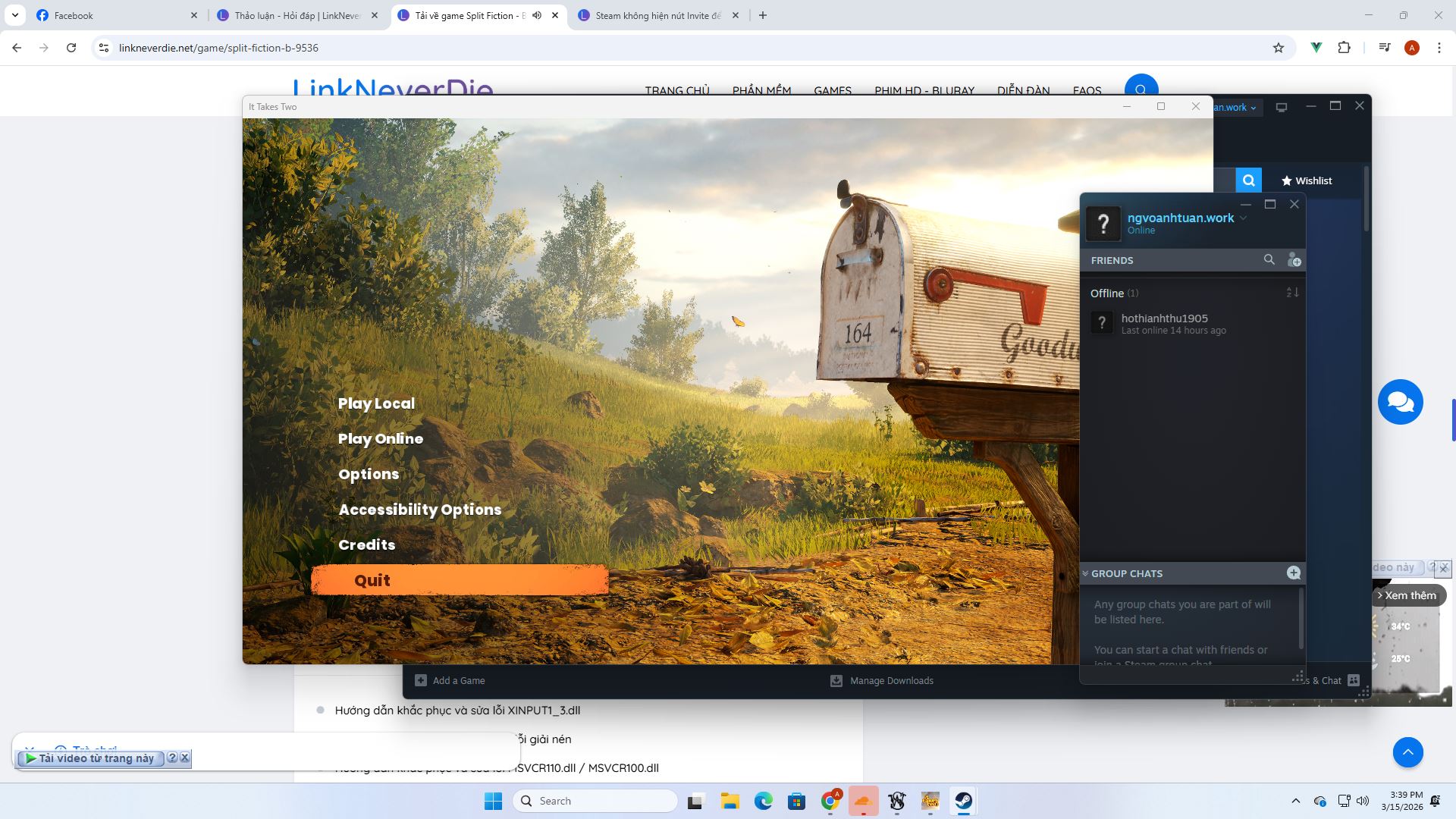Bookmark the page with the star icon

(1279, 47)
